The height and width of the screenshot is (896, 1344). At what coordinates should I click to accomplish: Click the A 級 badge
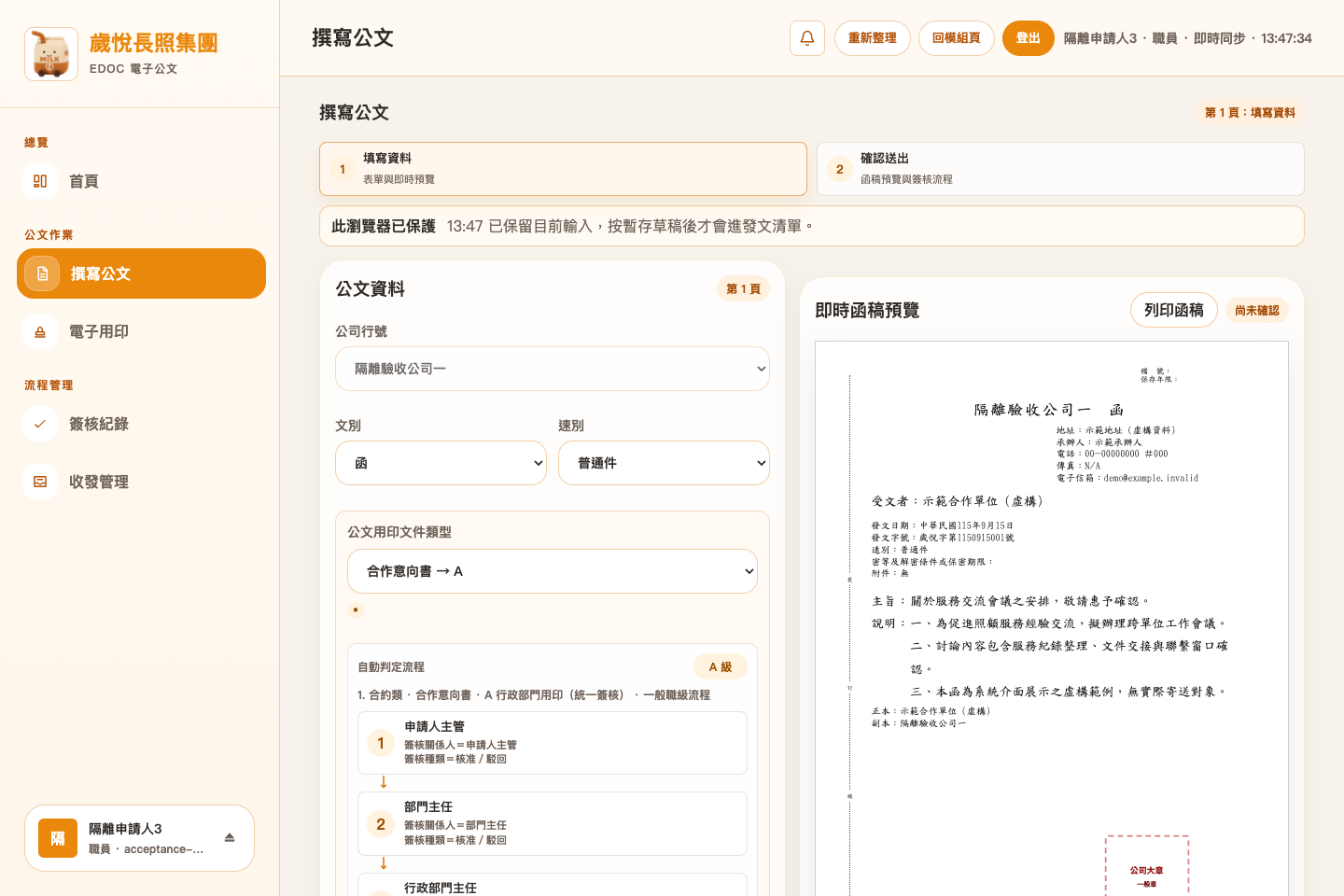click(721, 666)
